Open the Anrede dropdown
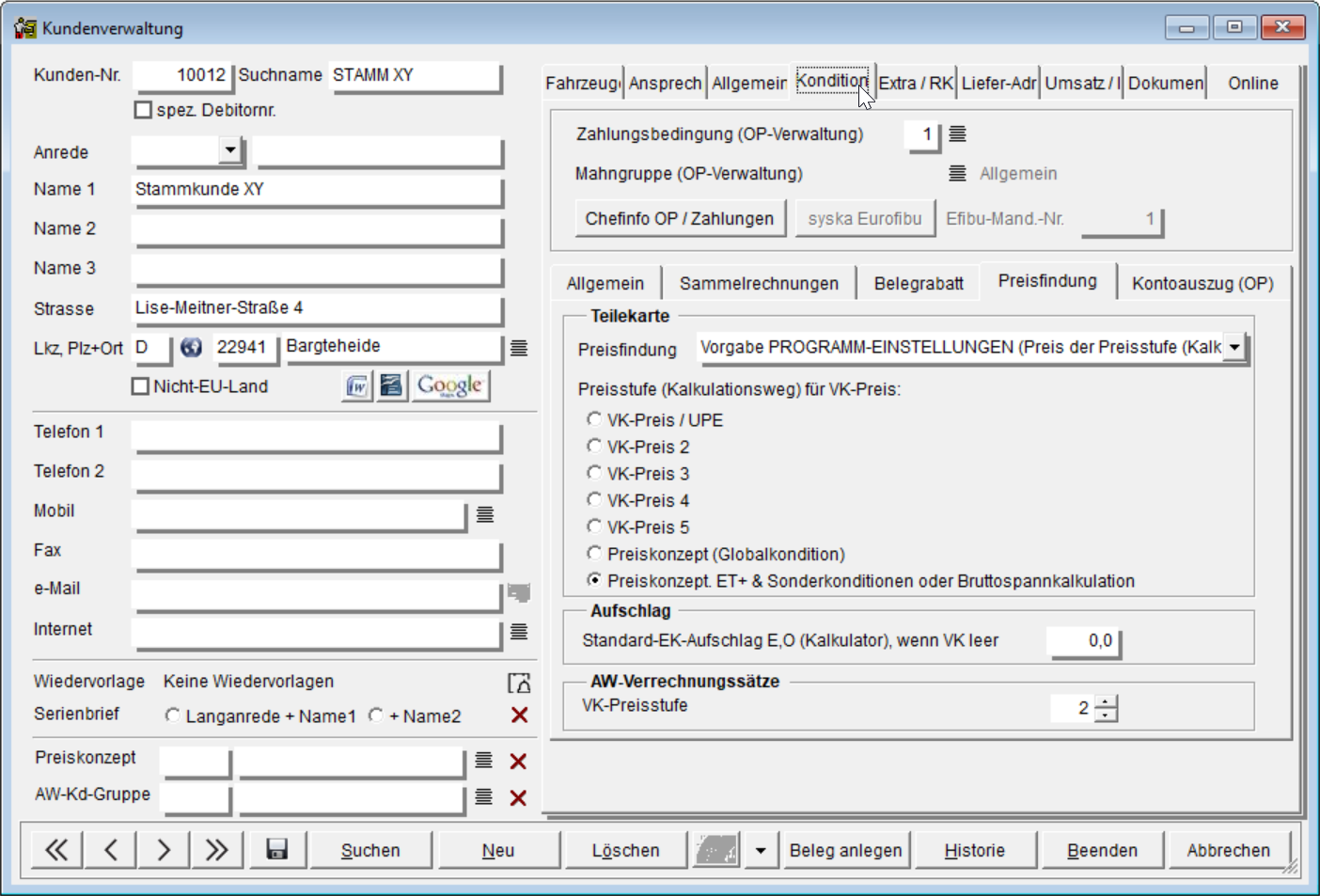This screenshot has width=1320, height=896. tap(230, 149)
